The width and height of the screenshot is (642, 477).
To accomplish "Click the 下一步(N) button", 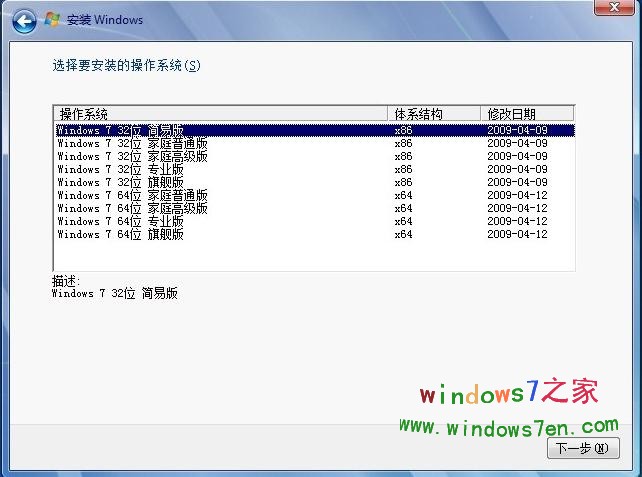I will [x=583, y=448].
